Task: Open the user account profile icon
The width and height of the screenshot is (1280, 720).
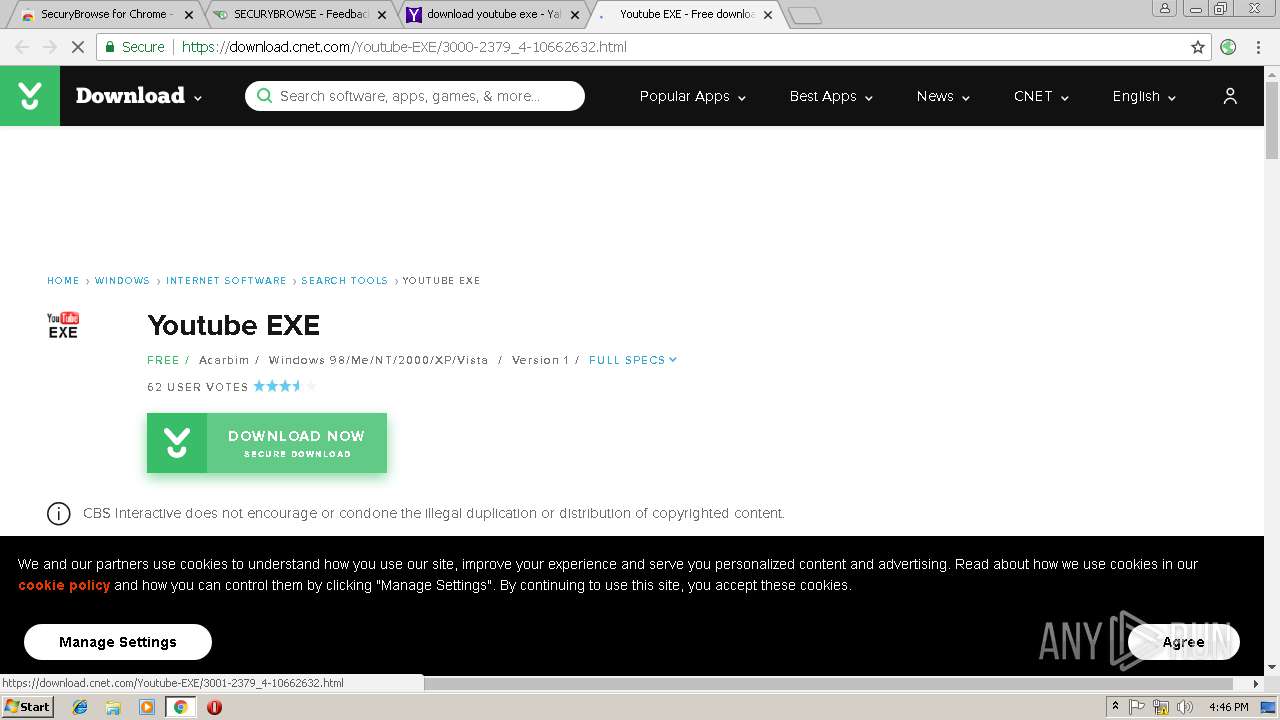Action: (1230, 96)
